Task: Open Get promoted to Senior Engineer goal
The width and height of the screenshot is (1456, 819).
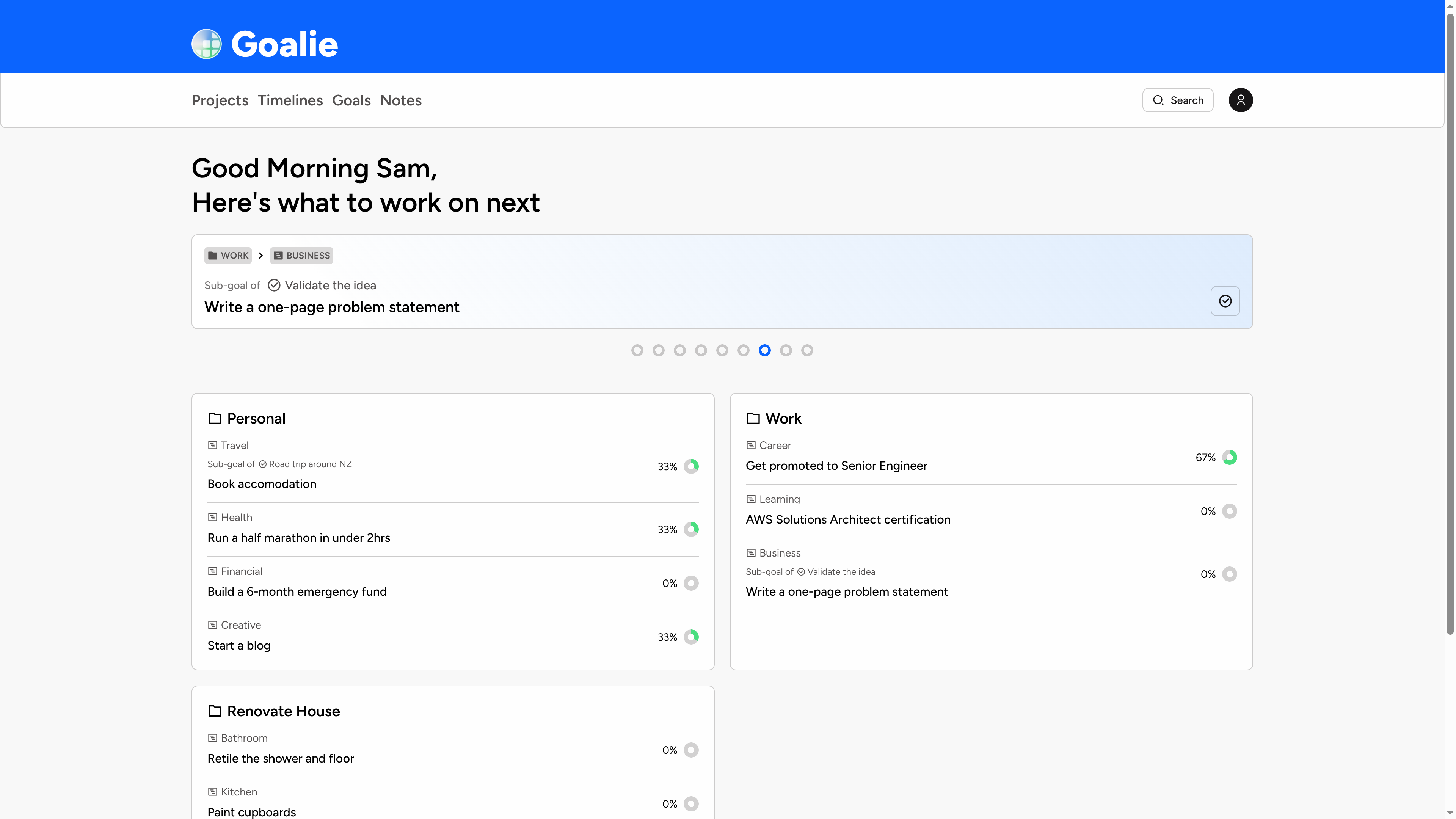Action: pyautogui.click(x=836, y=466)
